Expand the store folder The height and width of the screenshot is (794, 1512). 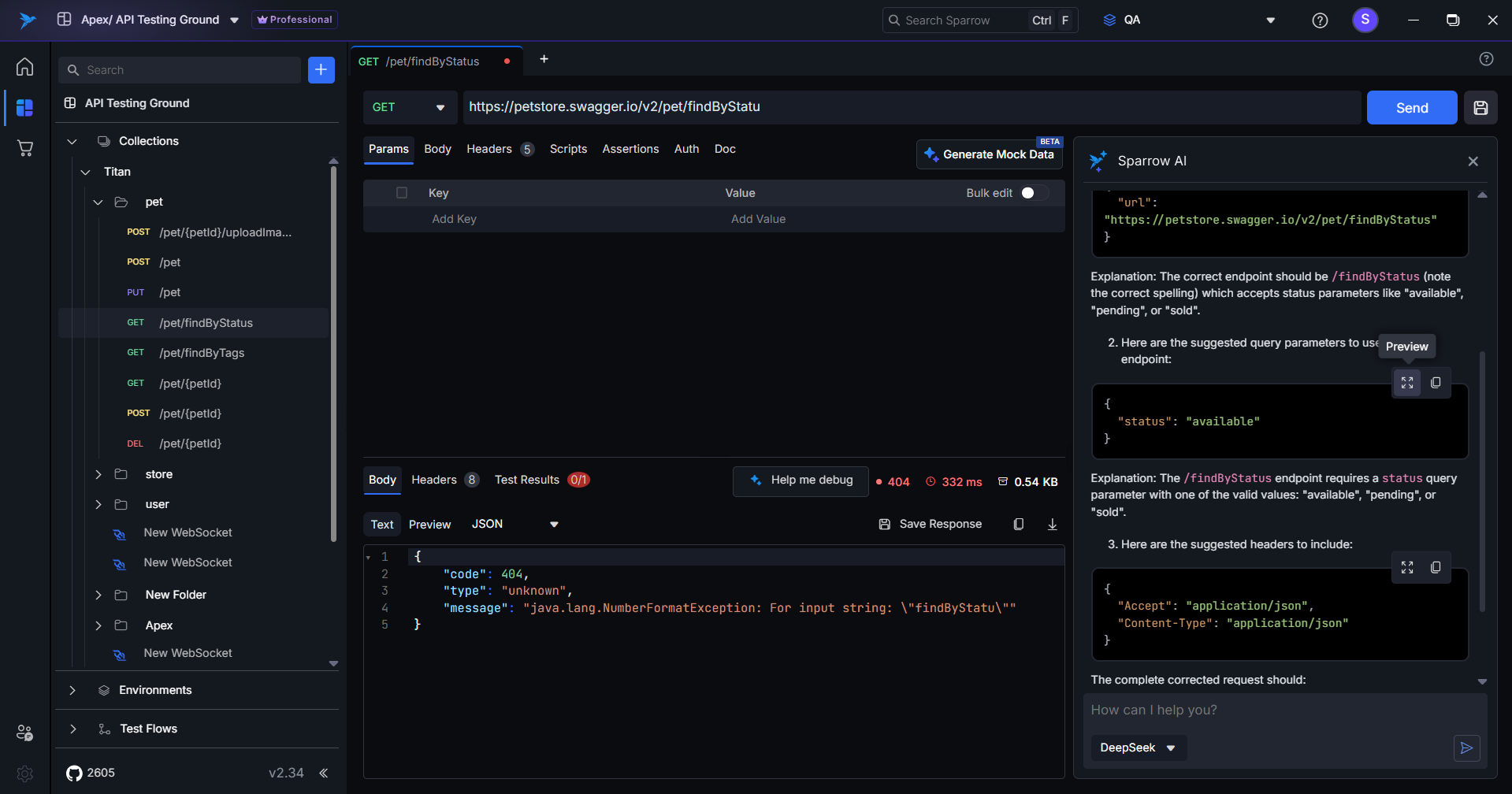pos(98,474)
